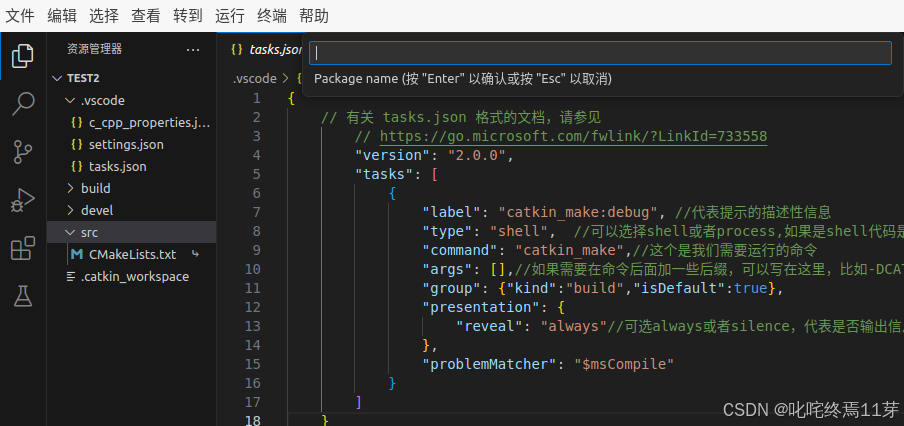The image size is (904, 426).
Task: Click the "always" reveal value
Action: point(574,326)
